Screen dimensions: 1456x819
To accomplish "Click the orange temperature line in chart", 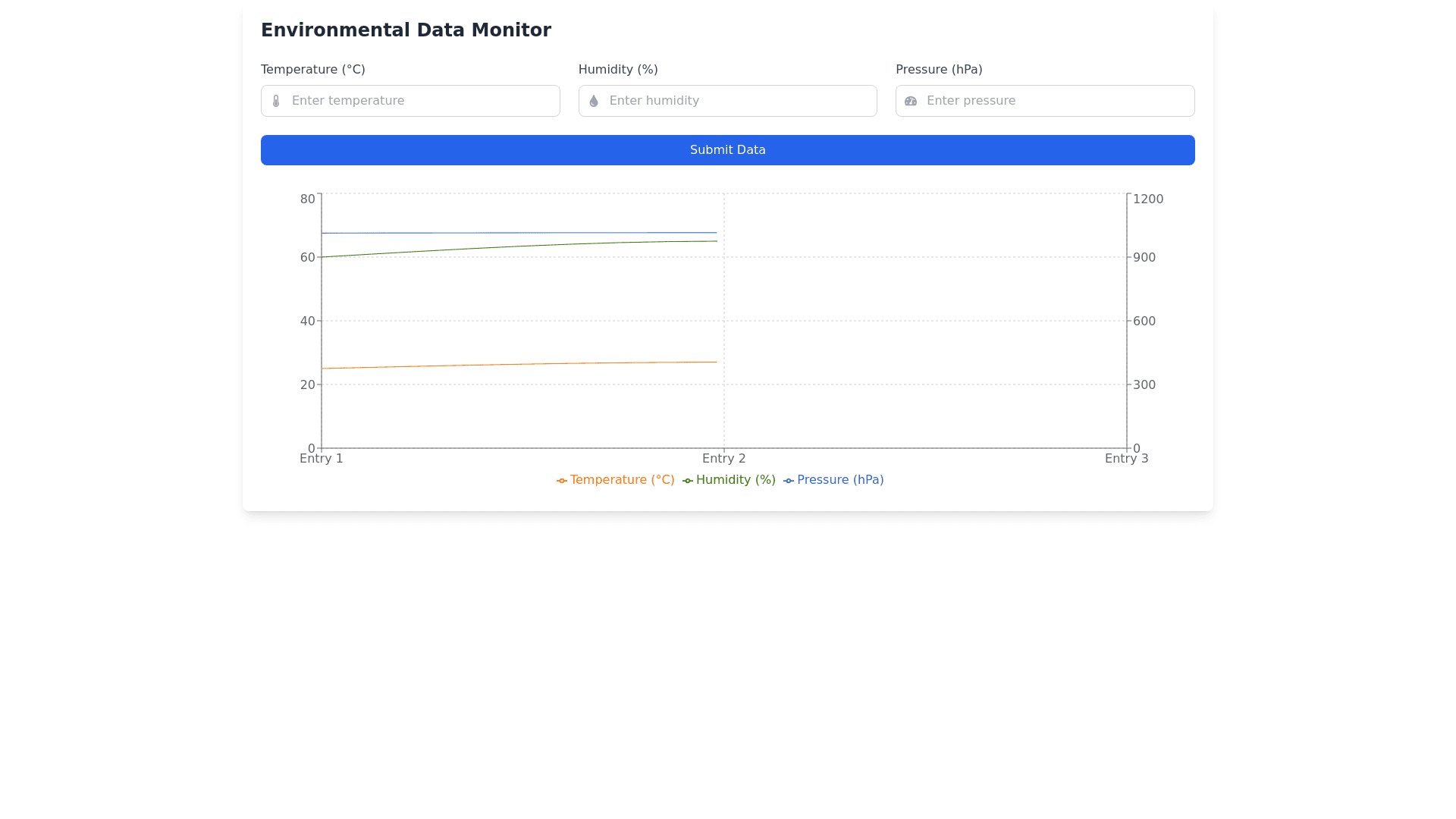I will [519, 365].
